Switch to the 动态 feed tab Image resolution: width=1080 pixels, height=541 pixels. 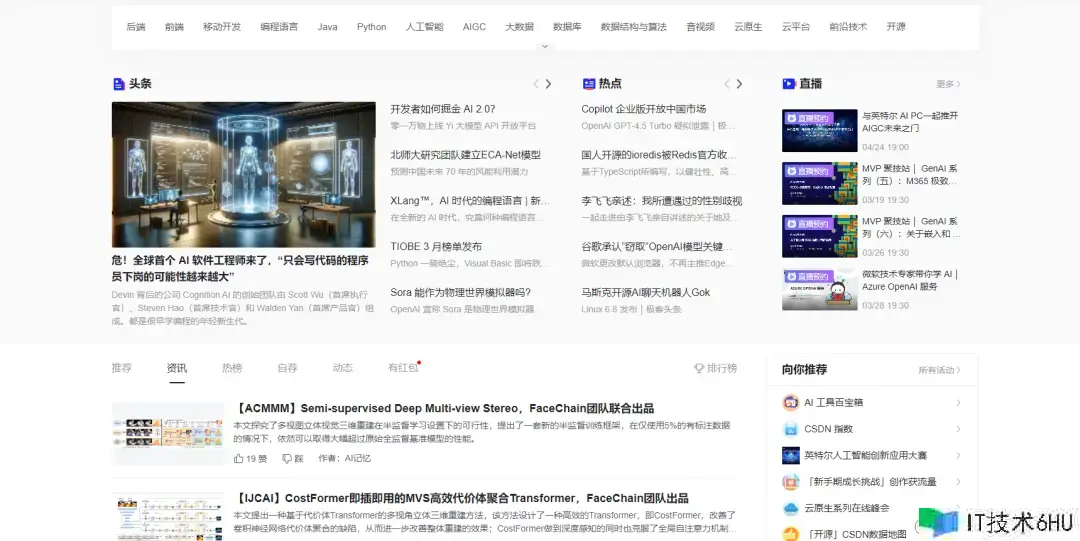pos(342,368)
